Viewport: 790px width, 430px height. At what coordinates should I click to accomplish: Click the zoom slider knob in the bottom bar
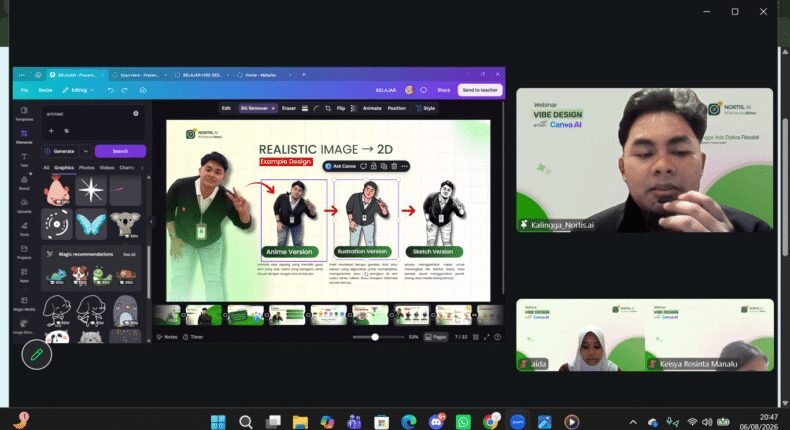pos(375,337)
